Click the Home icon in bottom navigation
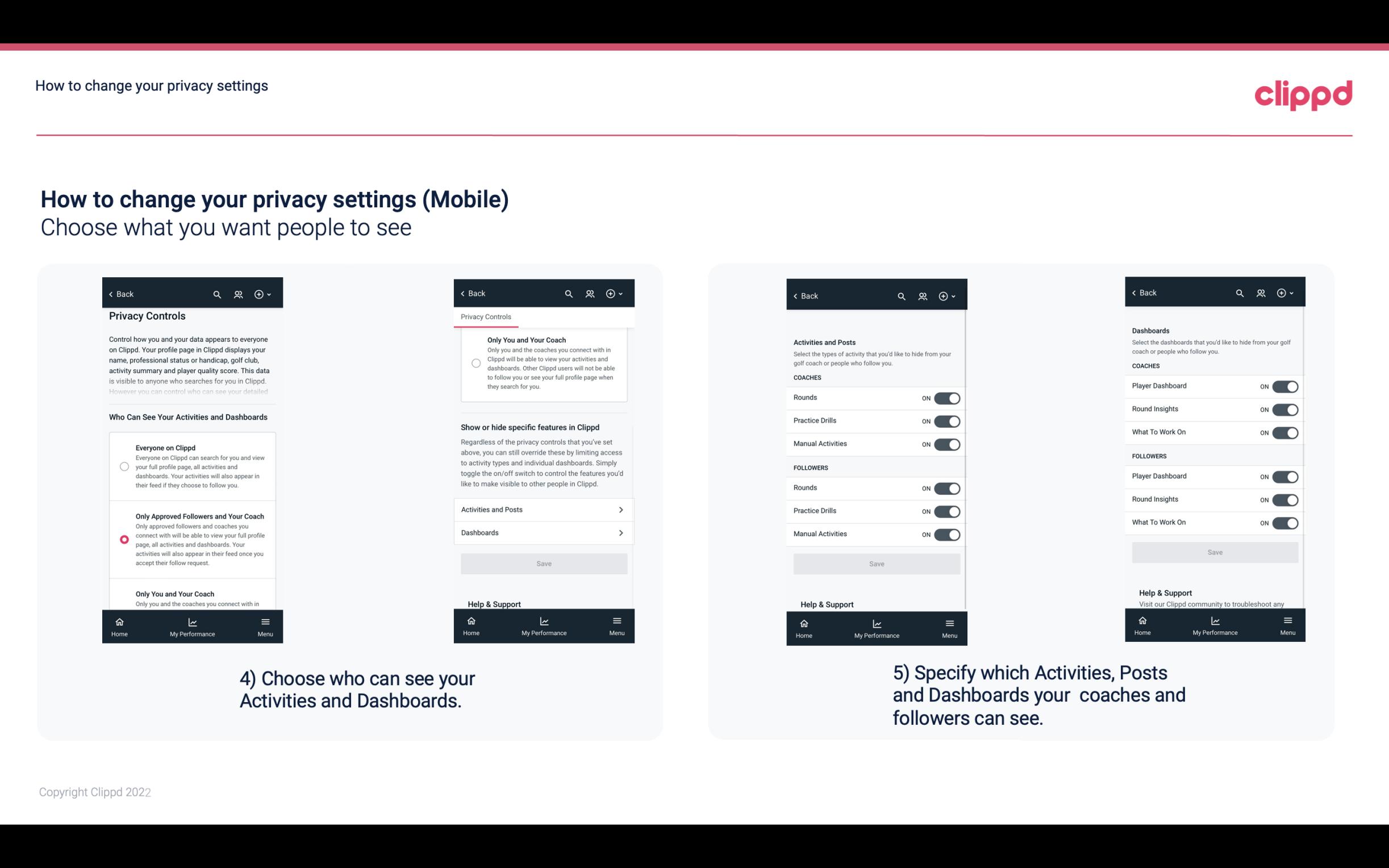This screenshot has width=1389, height=868. (x=119, y=621)
